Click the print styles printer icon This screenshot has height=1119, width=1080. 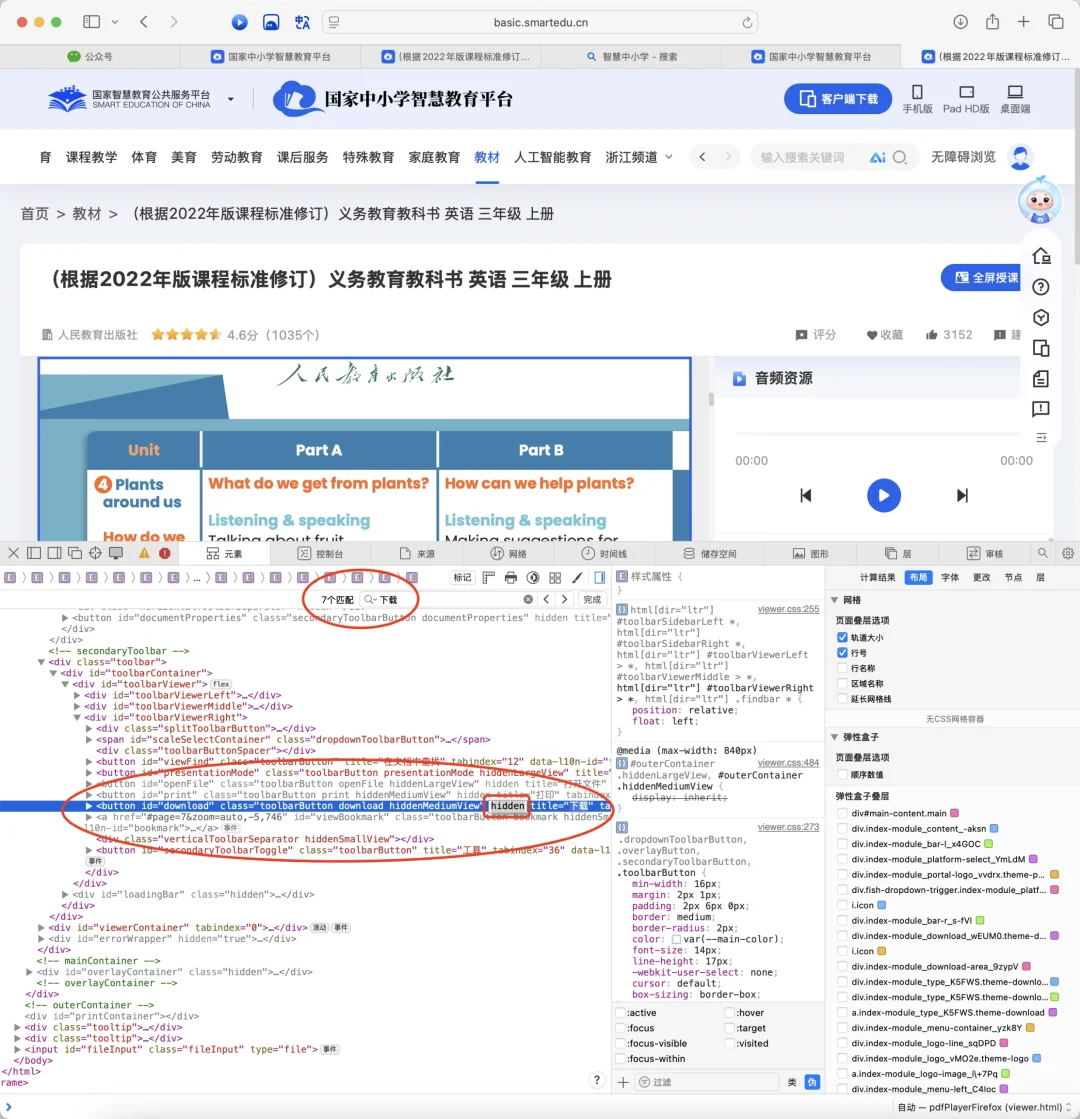point(510,577)
